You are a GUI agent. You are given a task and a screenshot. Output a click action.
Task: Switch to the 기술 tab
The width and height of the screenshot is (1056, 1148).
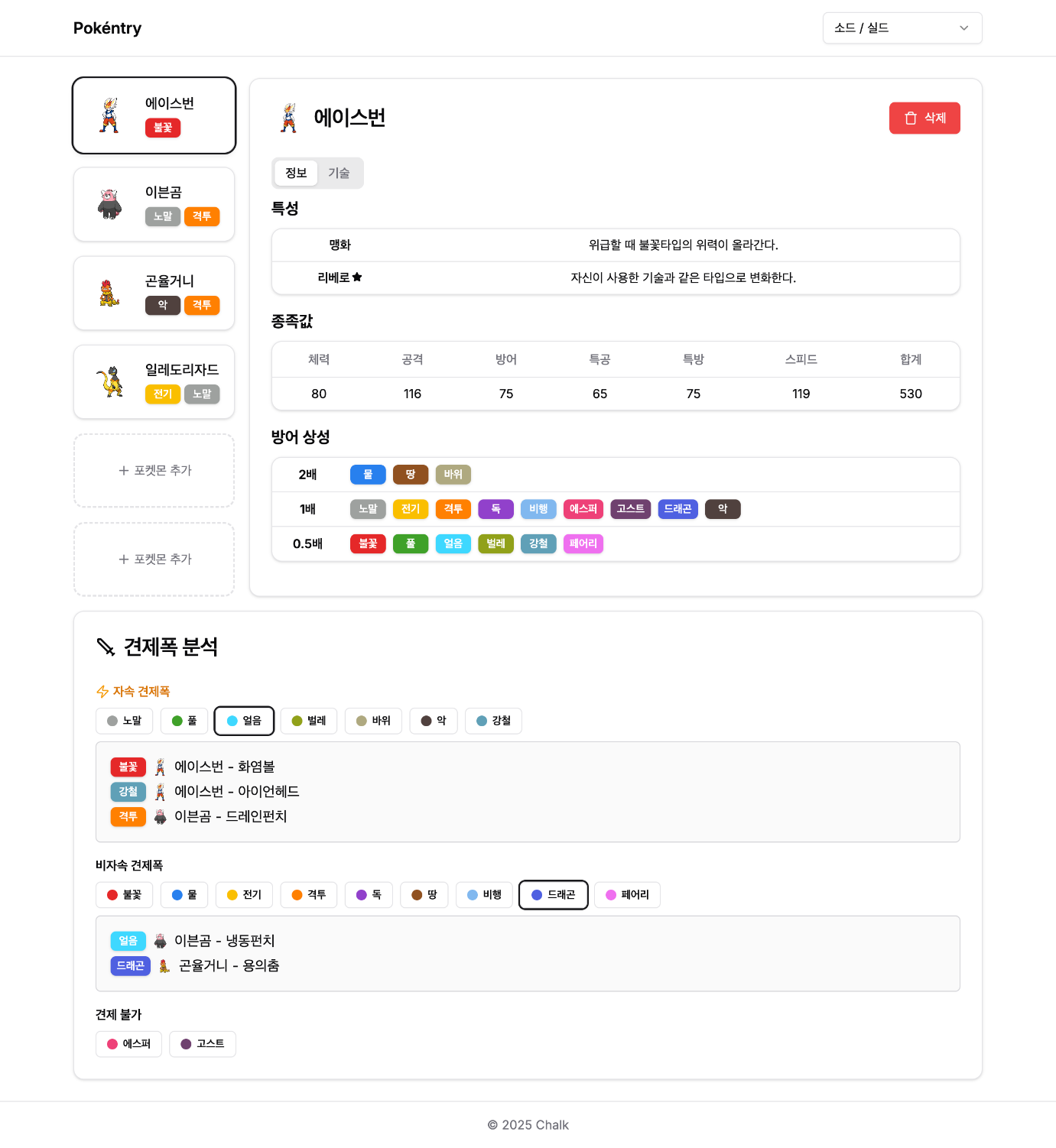(339, 173)
